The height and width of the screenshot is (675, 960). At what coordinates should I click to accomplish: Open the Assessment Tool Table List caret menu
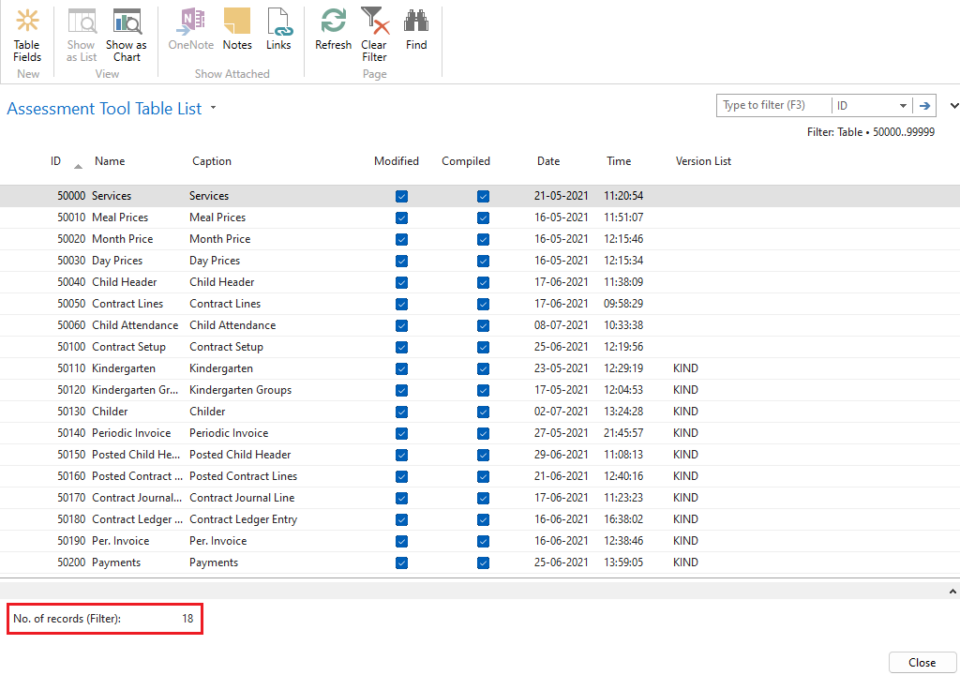coord(213,109)
